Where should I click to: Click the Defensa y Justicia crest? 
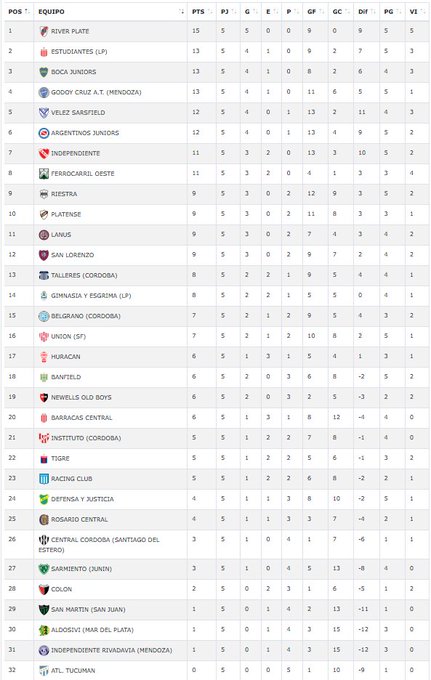[44, 499]
